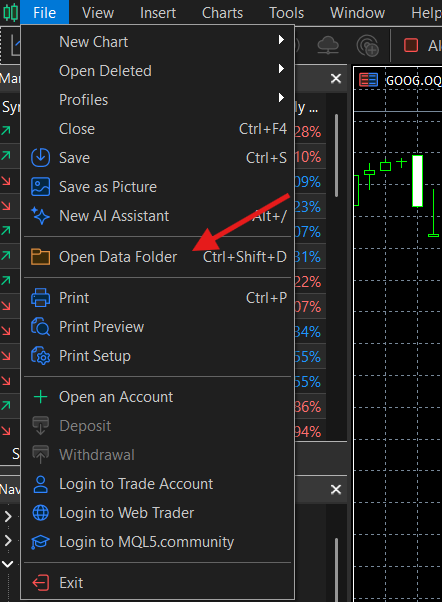
Task: Select Exit entry text
Action: pos(71,583)
